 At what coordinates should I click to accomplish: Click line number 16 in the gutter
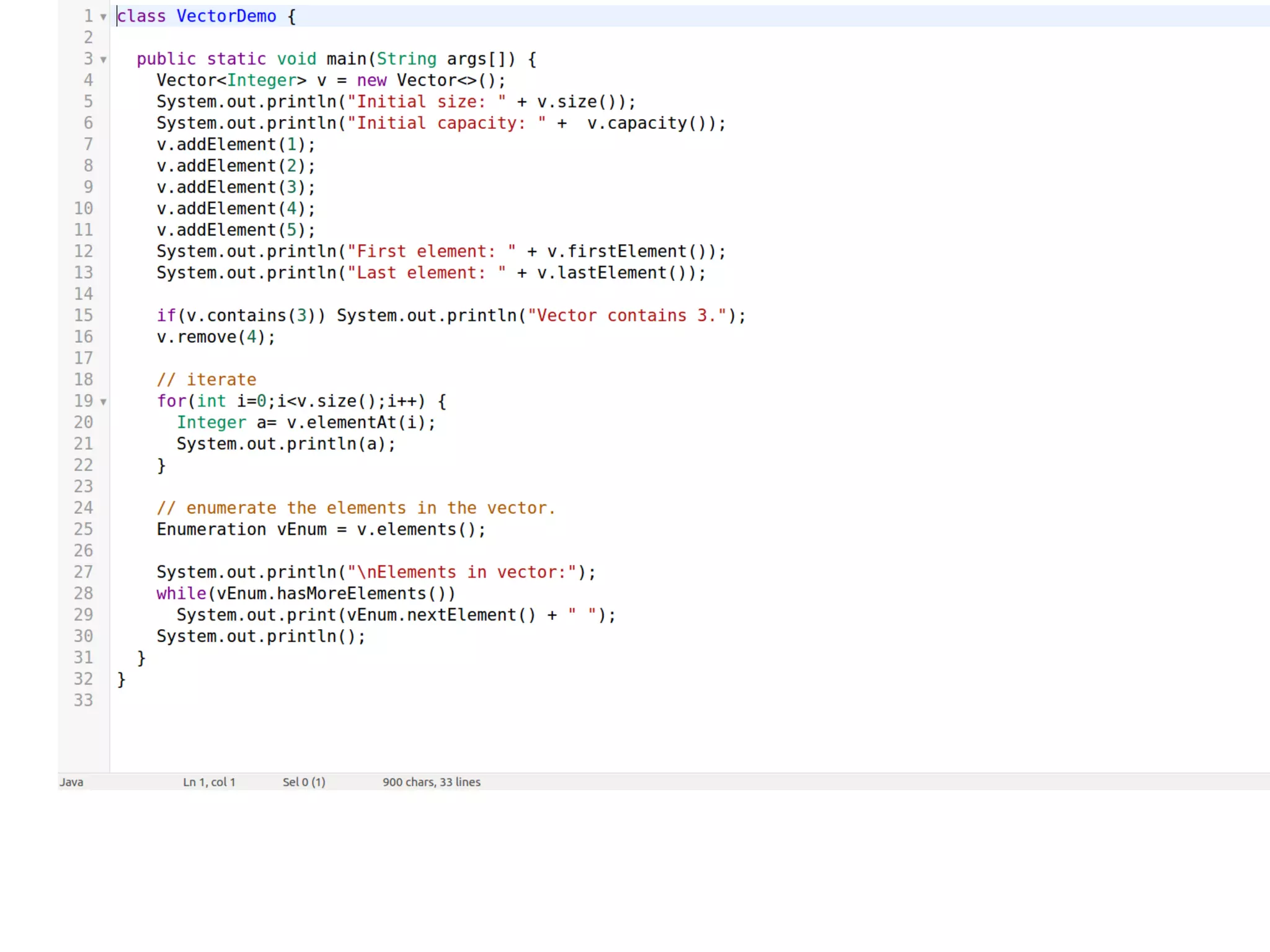click(84, 337)
